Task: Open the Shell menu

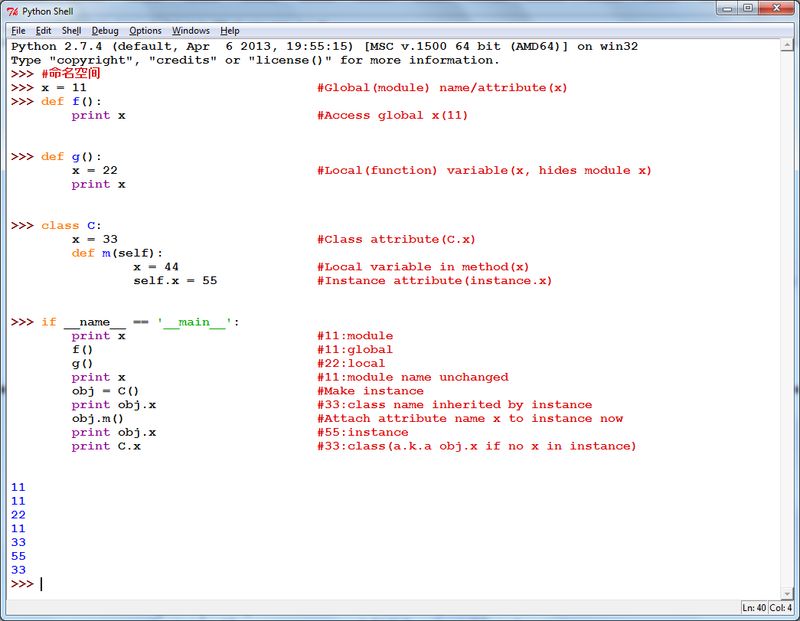Action: tap(71, 31)
